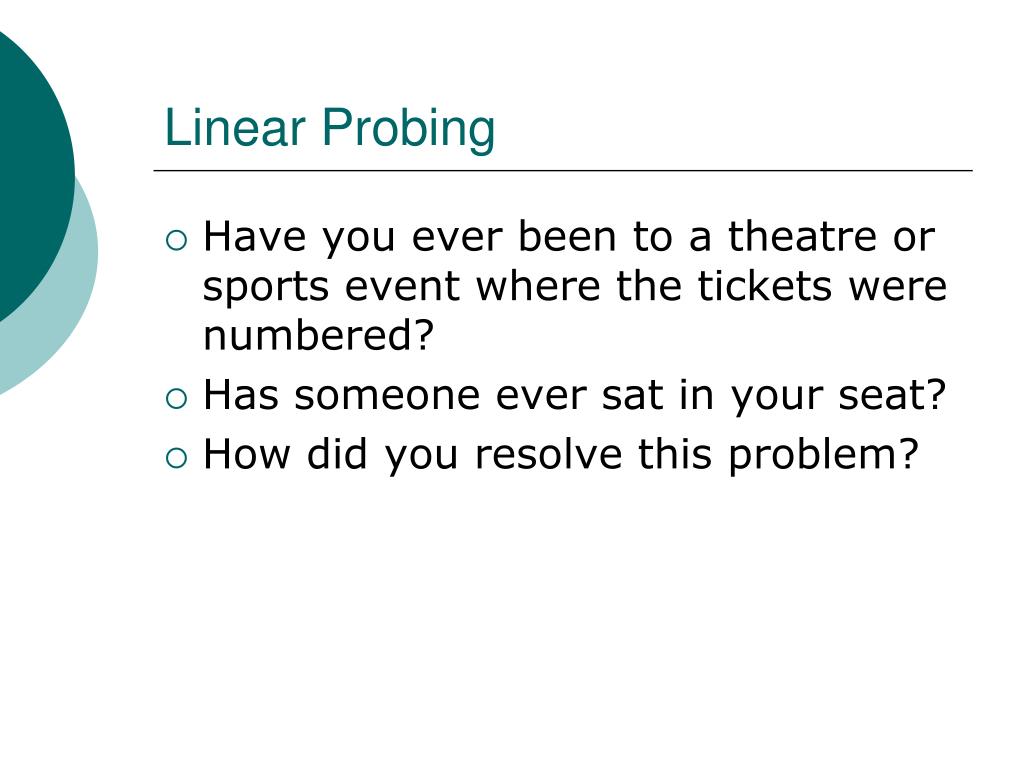Select the horizontal divider line under the title
Viewport: 1024px width, 768px height.
(563, 170)
